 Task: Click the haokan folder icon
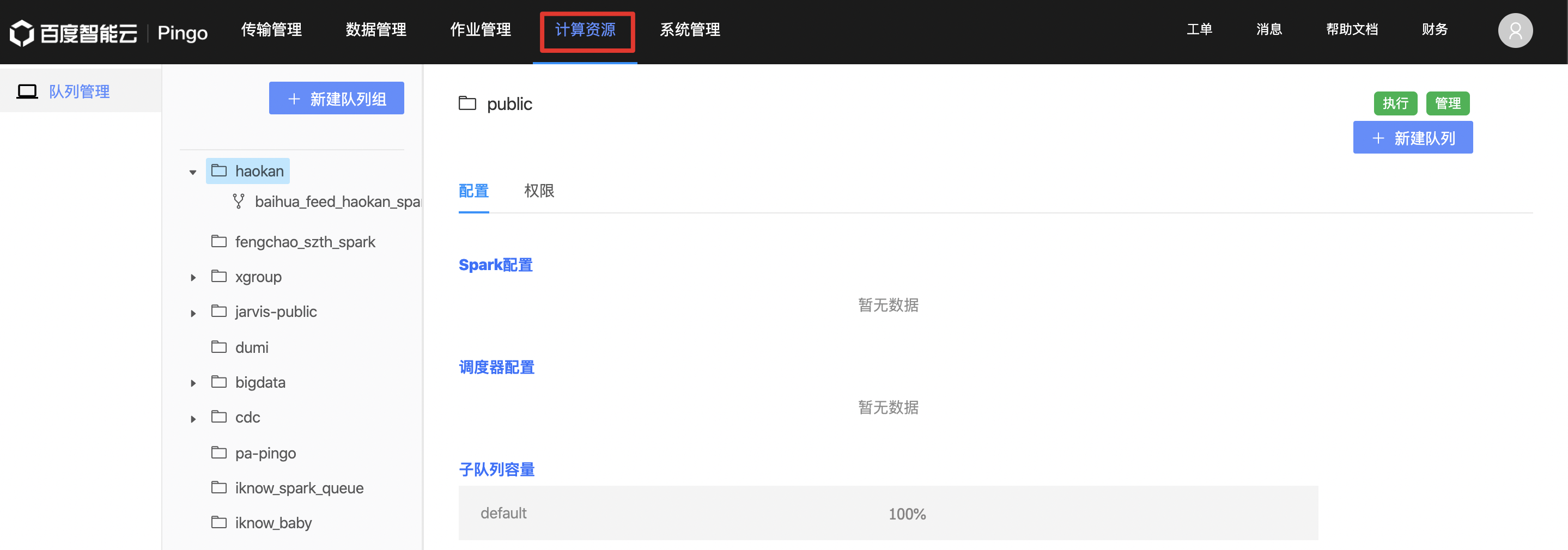coord(218,170)
